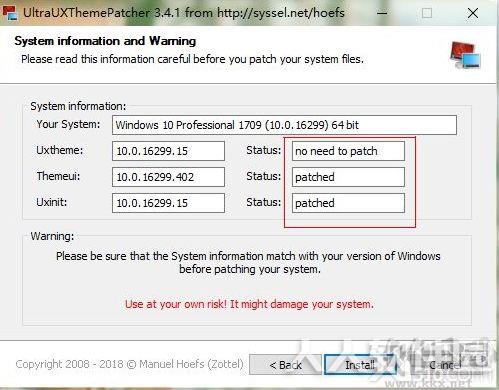Click the 'Themeui:' label
This screenshot has height=390, width=499.
point(58,176)
